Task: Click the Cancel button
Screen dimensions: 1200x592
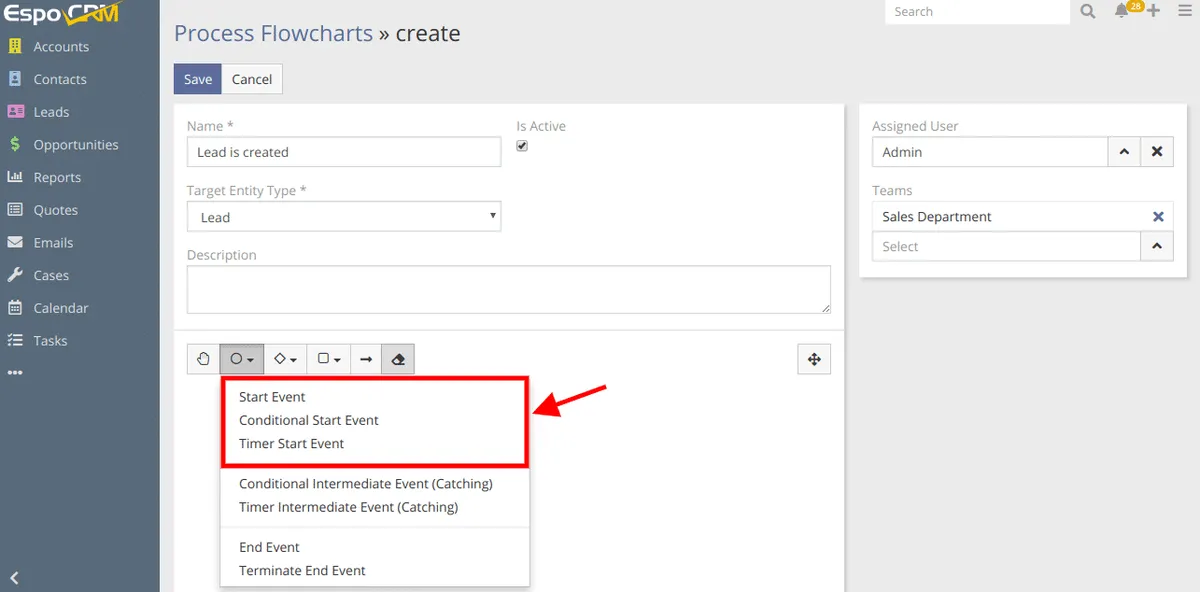Action: pos(252,79)
